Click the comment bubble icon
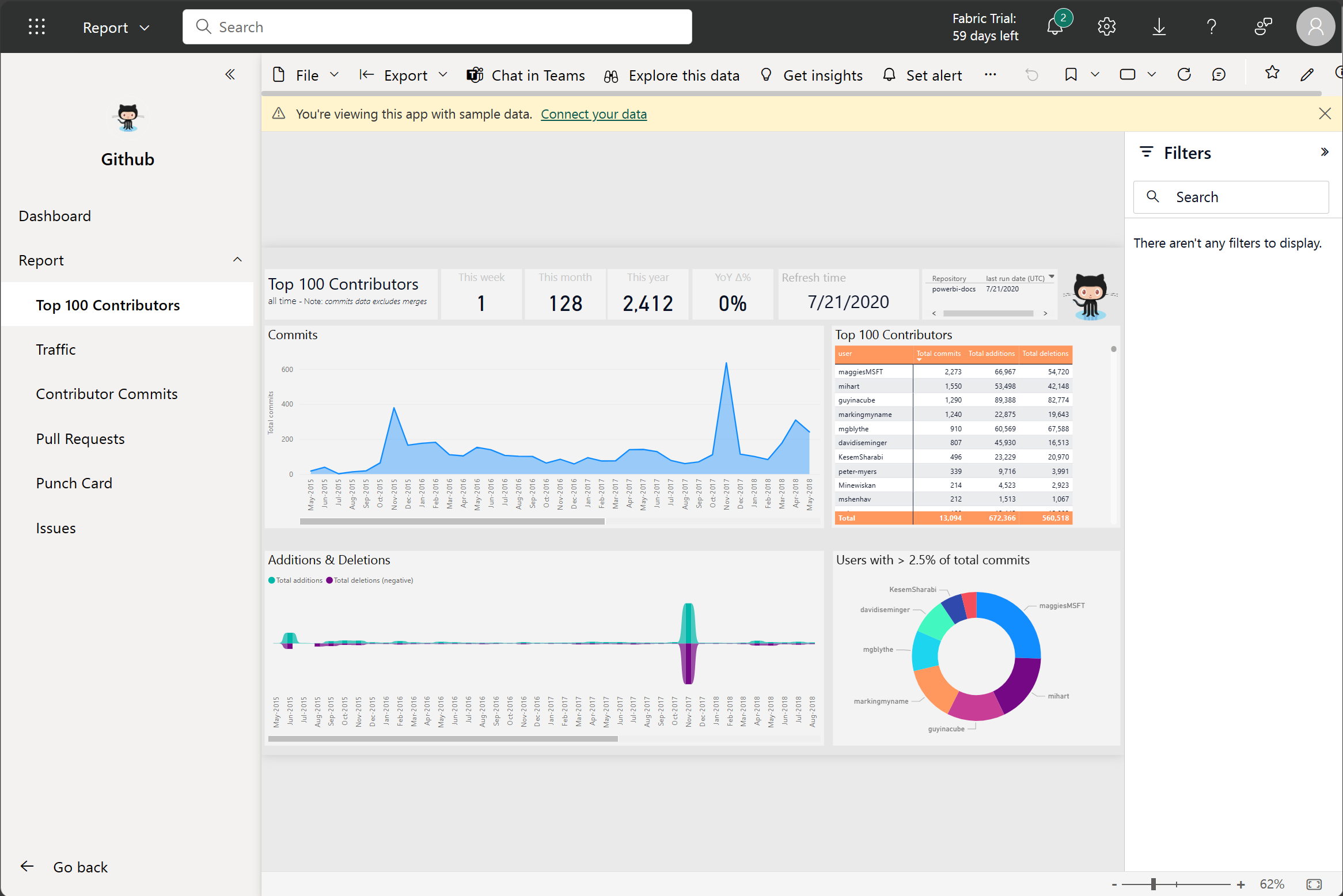Screen dimensions: 1343x896 coord(1218,76)
